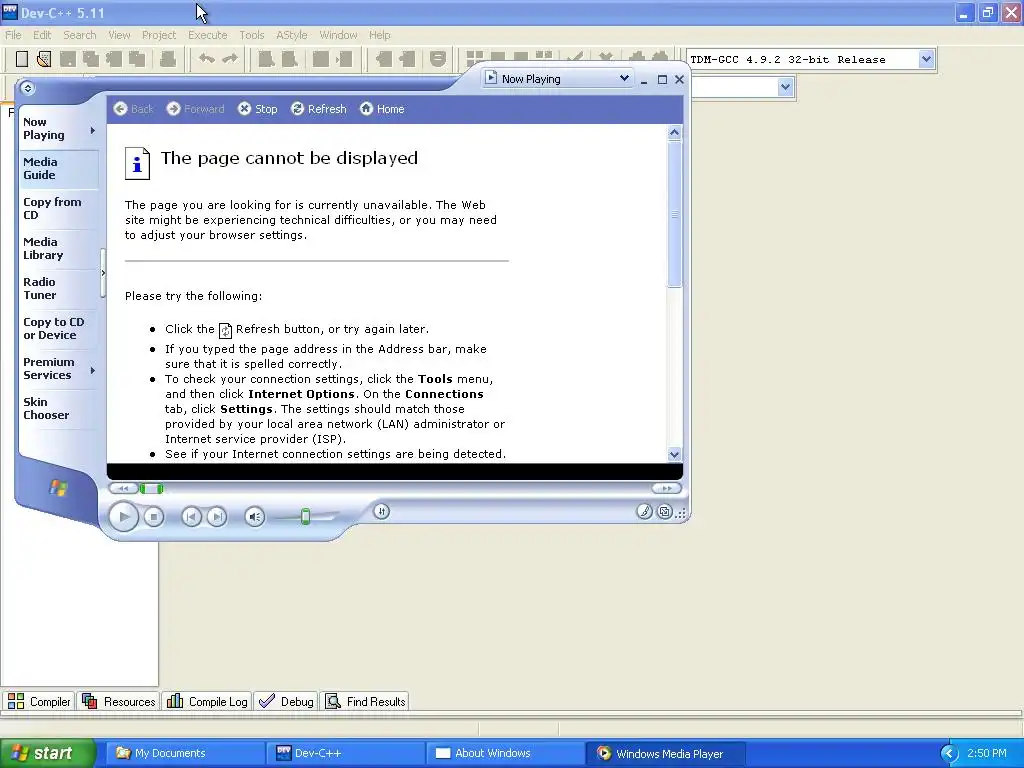Refresh the Media Guide page
Image resolution: width=1024 pixels, height=768 pixels.
click(319, 109)
